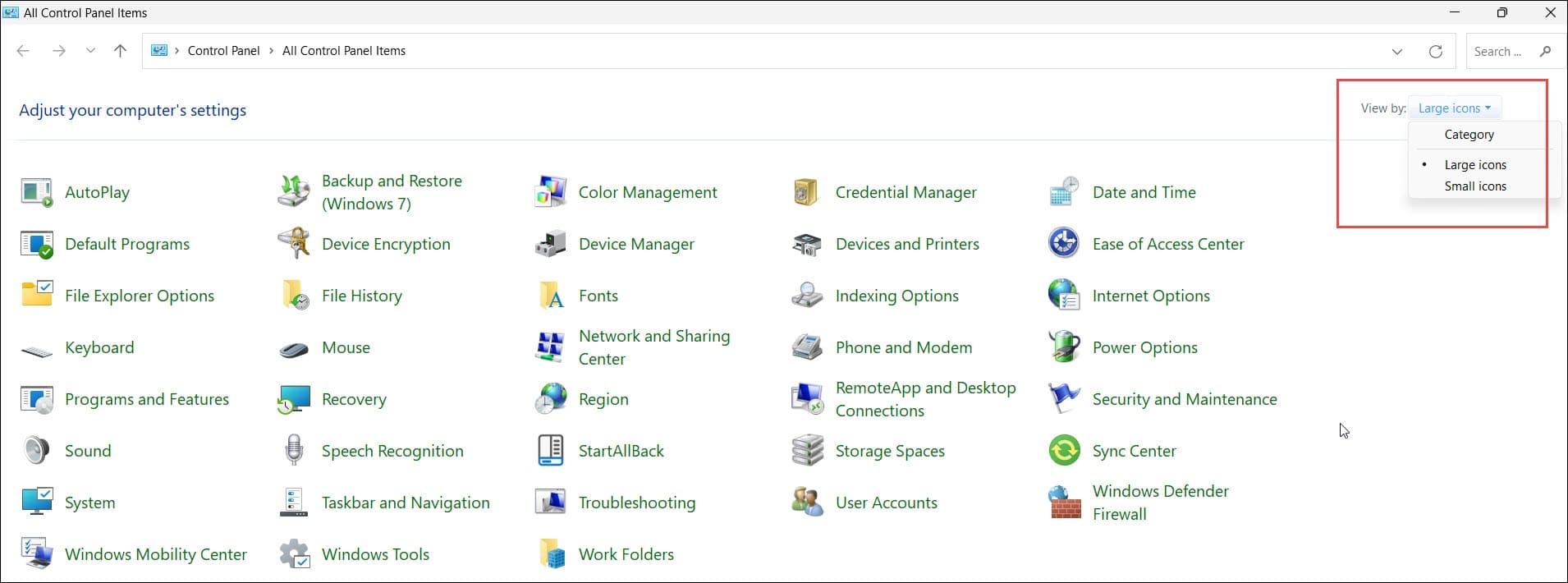The height and width of the screenshot is (583, 1568).
Task: Open the Speech Recognition microphone icon
Action: (x=294, y=451)
